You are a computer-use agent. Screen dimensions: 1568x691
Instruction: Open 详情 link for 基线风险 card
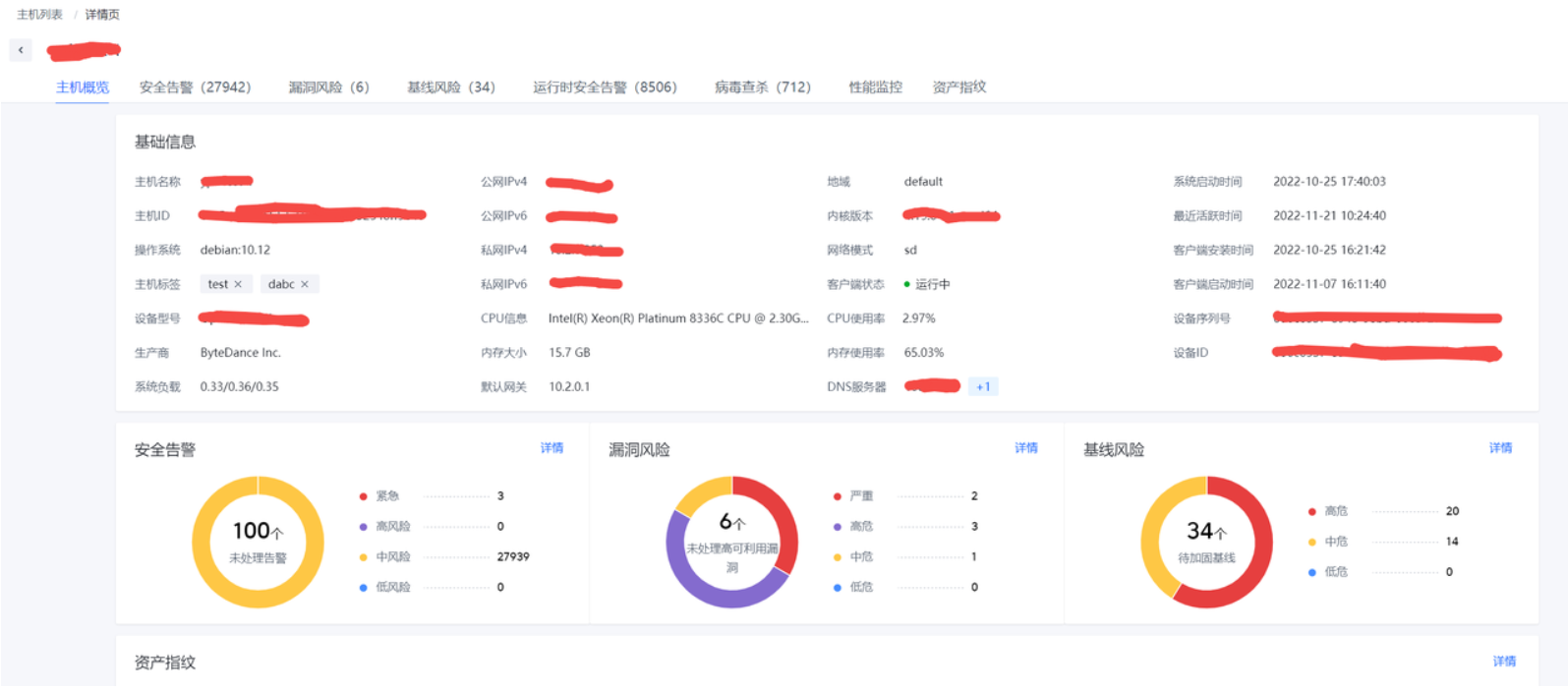1501,448
